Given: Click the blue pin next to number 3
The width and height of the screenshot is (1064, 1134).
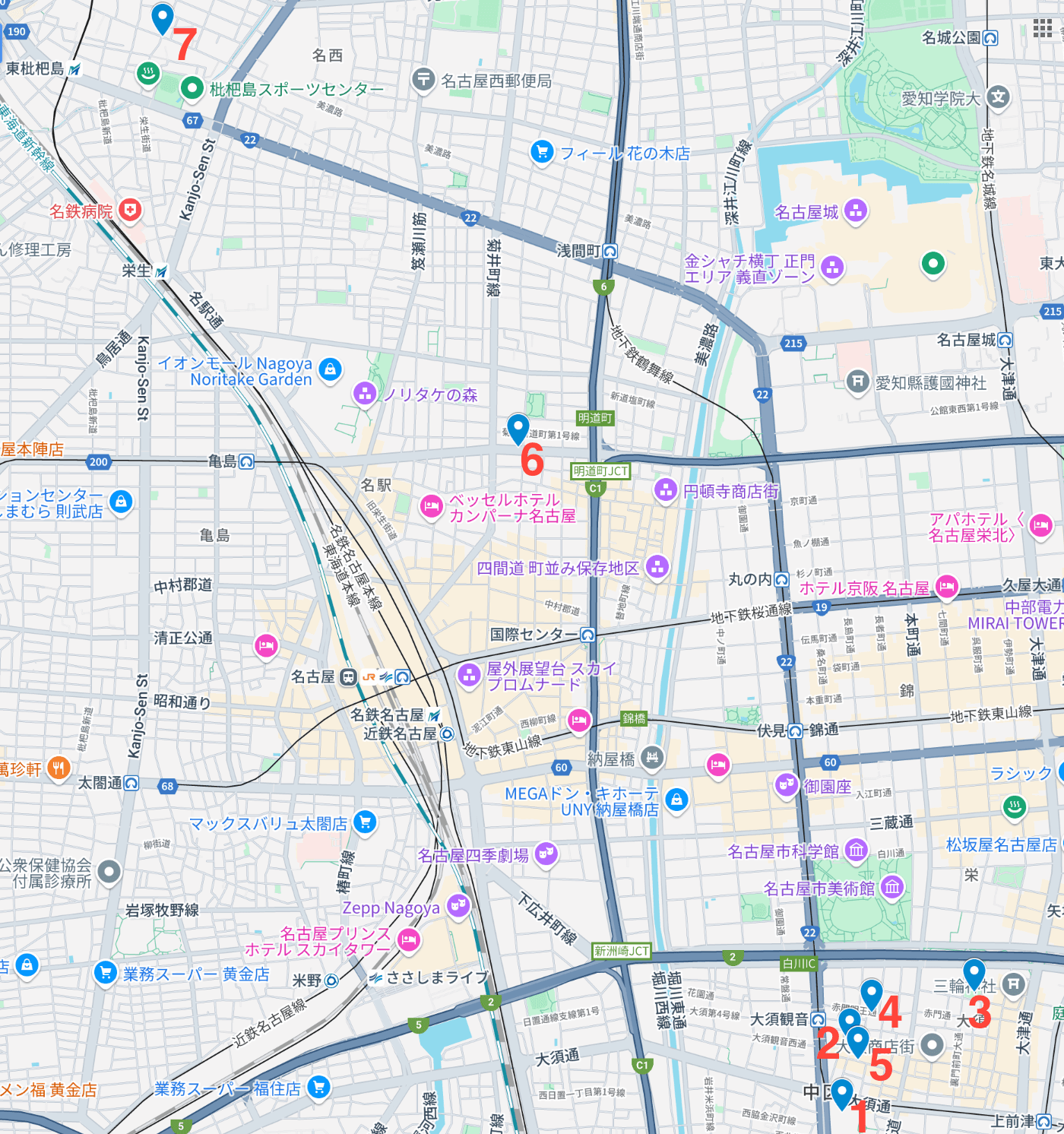Looking at the screenshot, I should [974, 974].
